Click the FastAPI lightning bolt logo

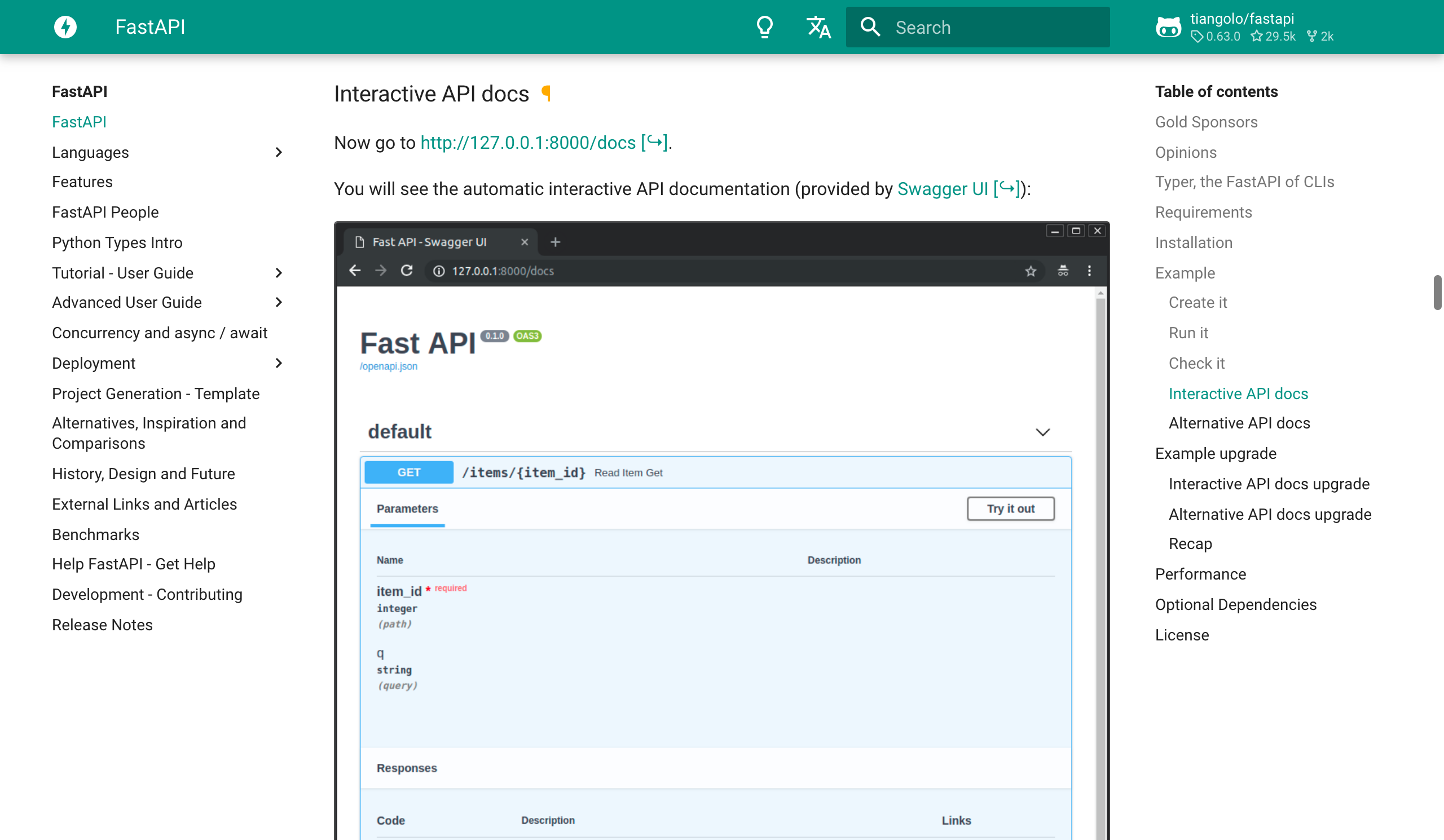[65, 27]
